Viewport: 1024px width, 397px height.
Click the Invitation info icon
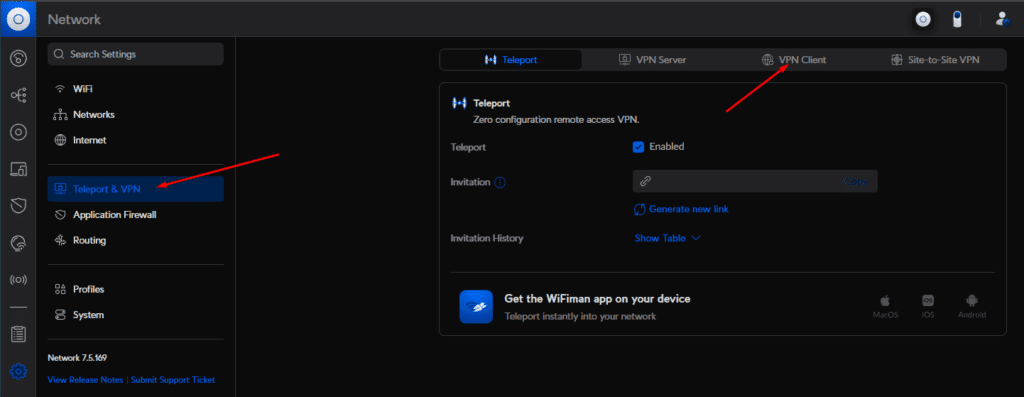click(x=500, y=182)
